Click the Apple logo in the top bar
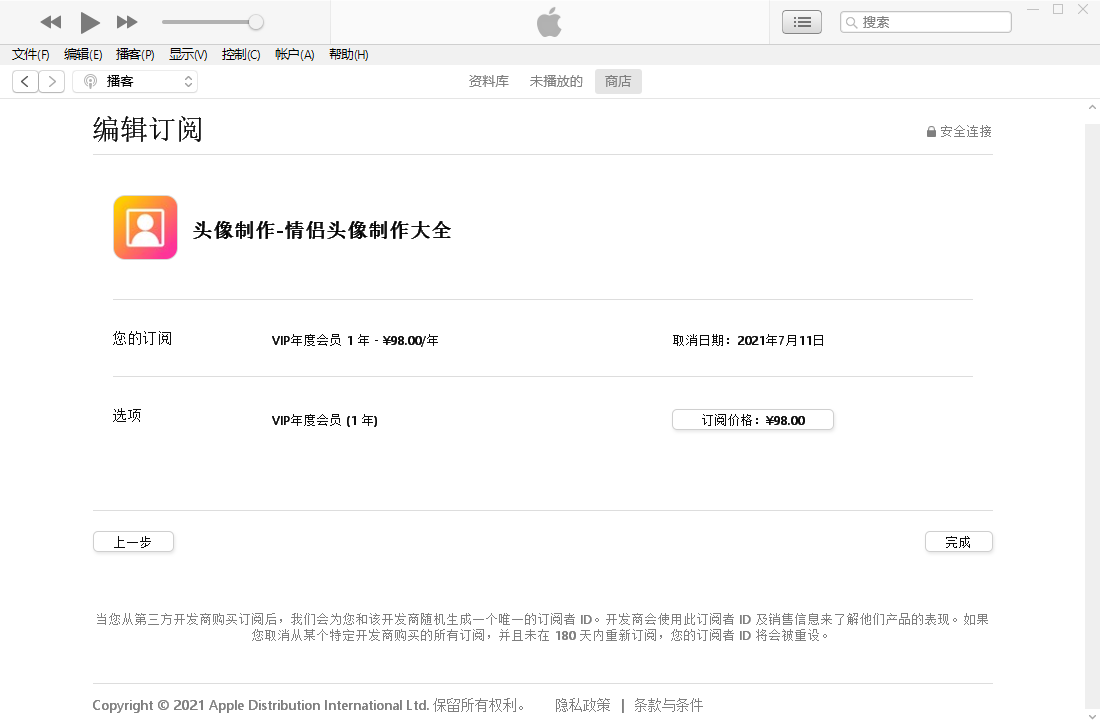 (x=549, y=22)
